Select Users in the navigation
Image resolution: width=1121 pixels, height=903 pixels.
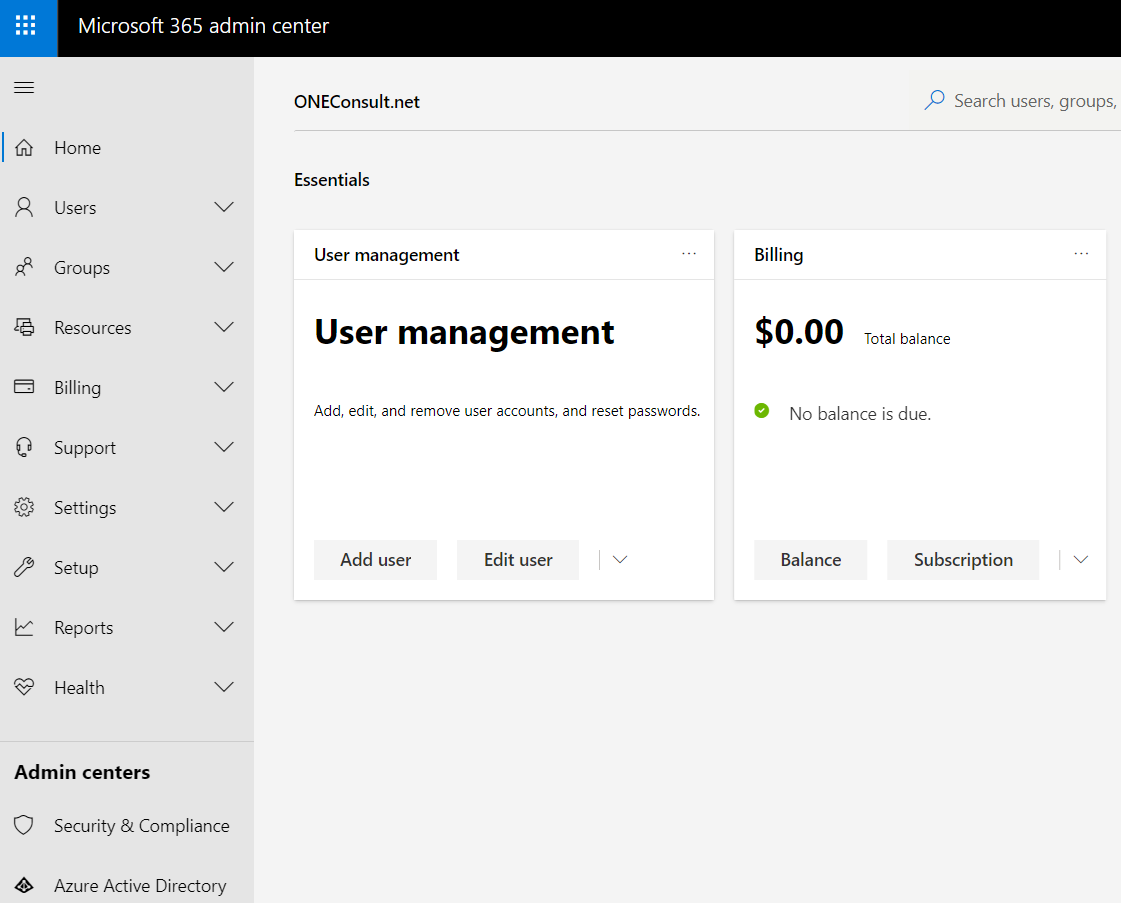click(x=127, y=207)
